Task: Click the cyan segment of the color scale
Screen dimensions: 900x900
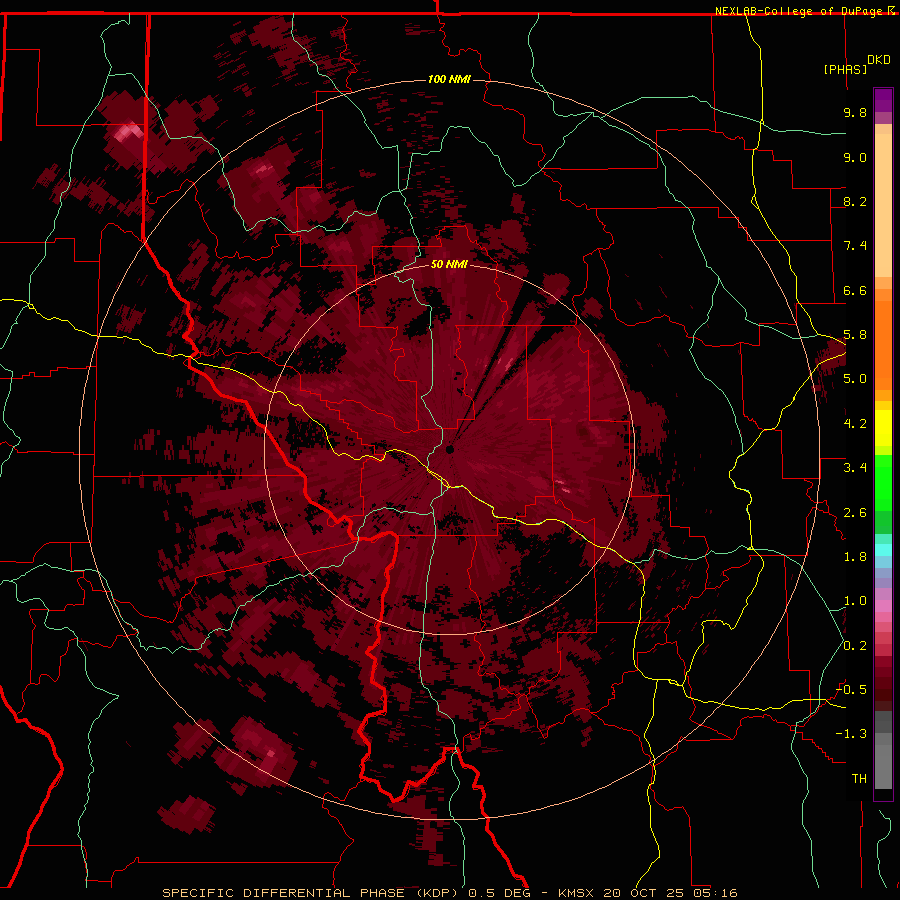Action: [883, 549]
